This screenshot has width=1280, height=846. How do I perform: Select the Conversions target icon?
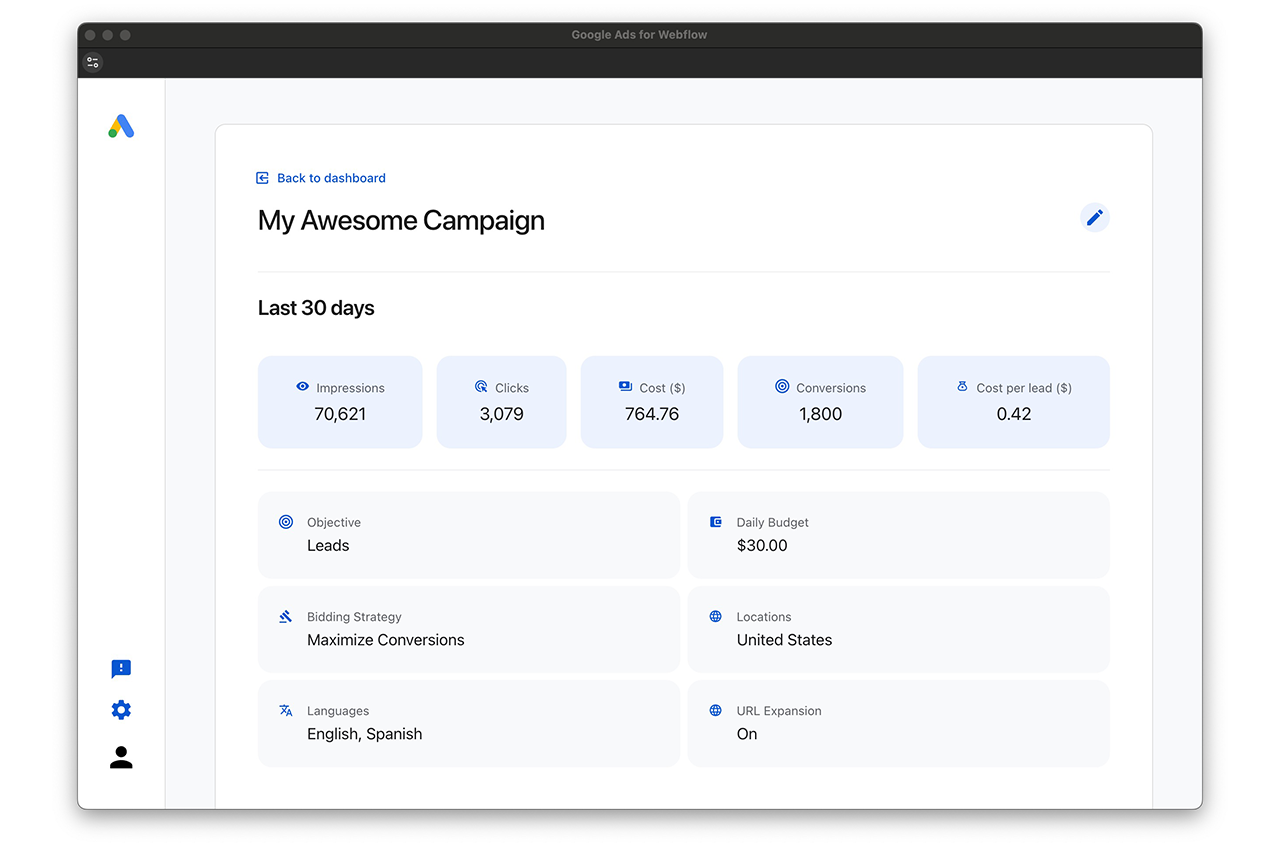coord(781,386)
